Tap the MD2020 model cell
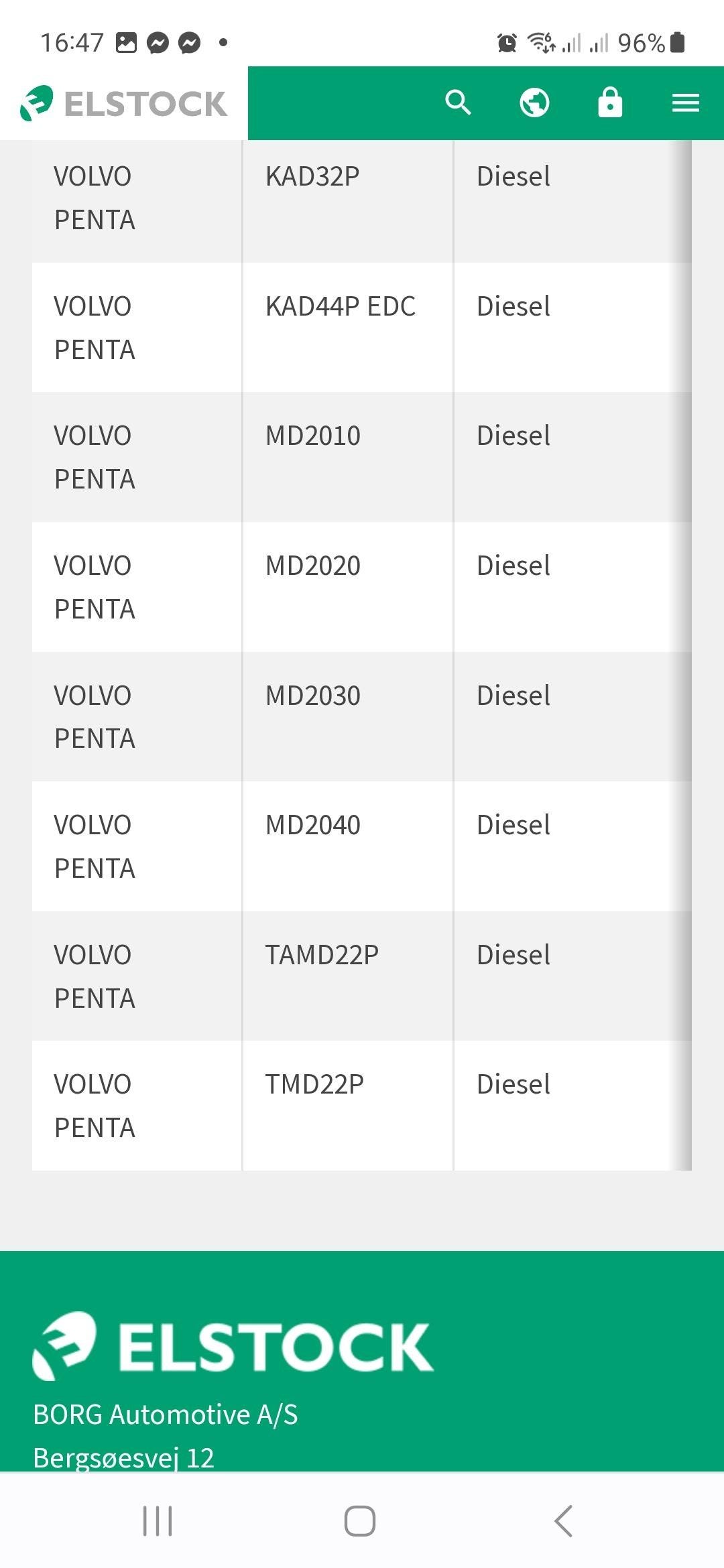The width and height of the screenshot is (724, 1568). tap(347, 587)
